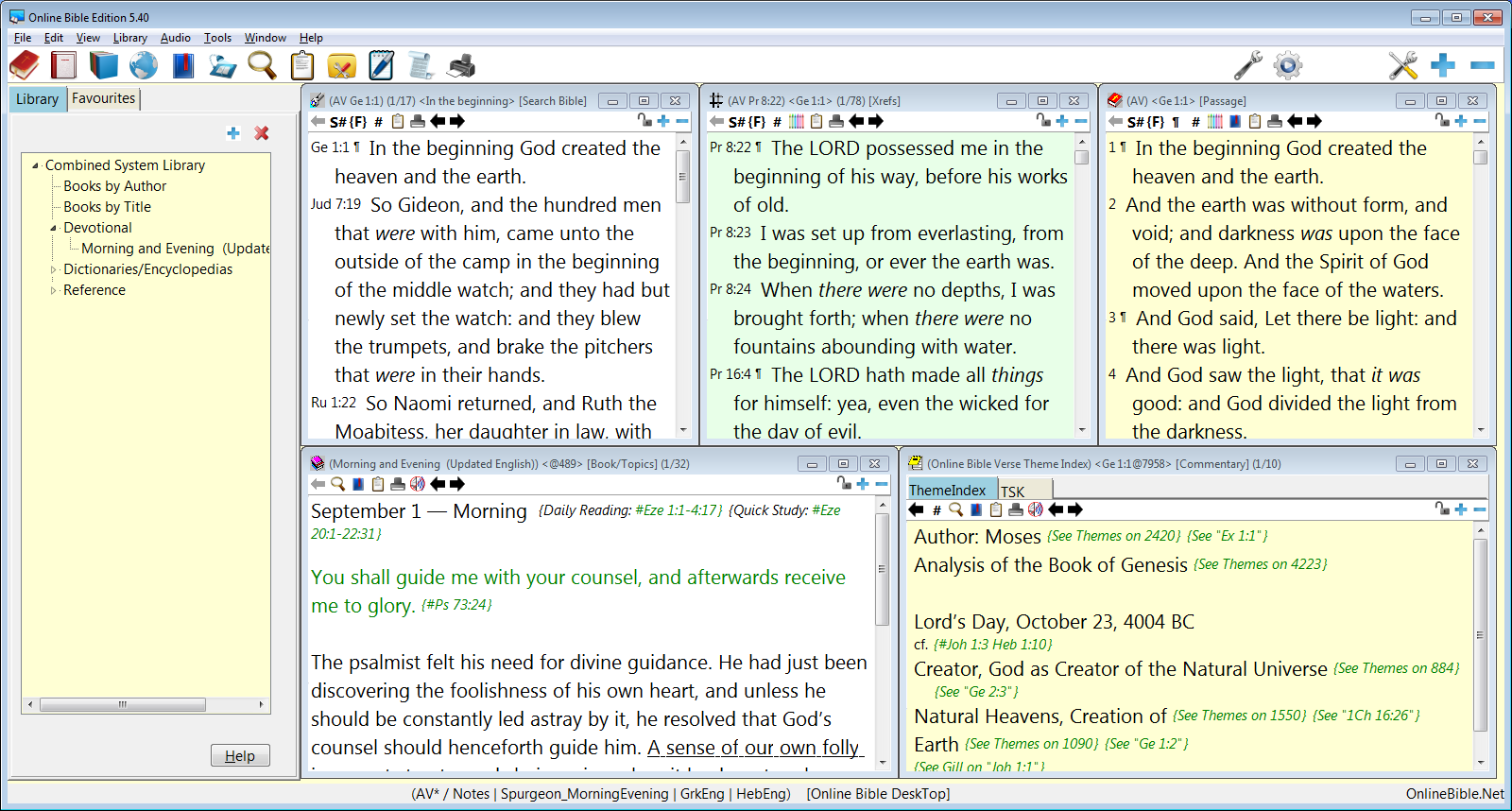Click the library tree horizontal scrollbar
Viewport: 1512px width, 811px height.
coord(146,705)
